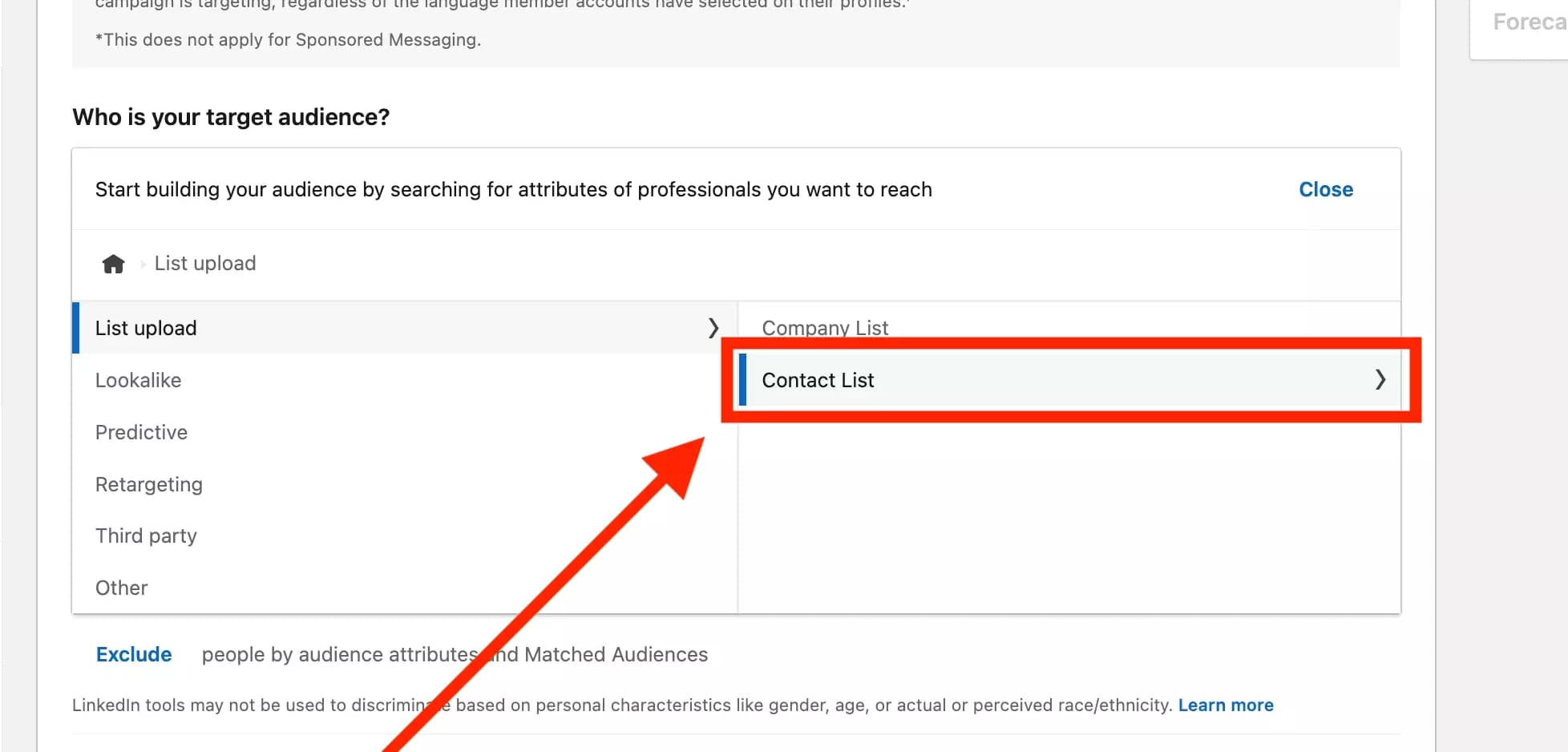Click the Who is your target audience heading
The width and height of the screenshot is (1568, 752).
click(231, 117)
